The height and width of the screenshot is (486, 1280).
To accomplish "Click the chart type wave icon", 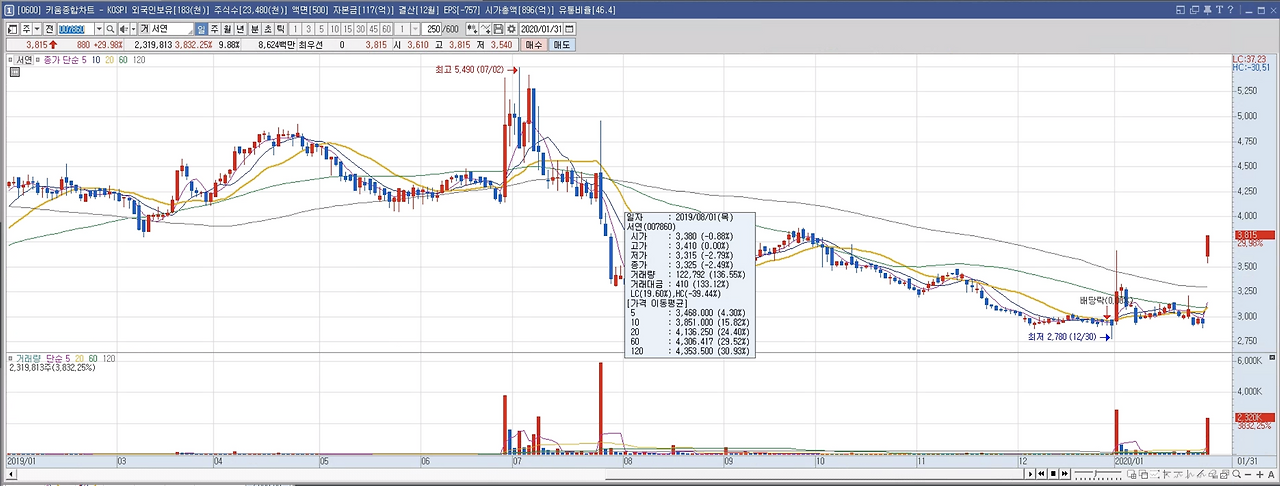I will point(485,29).
